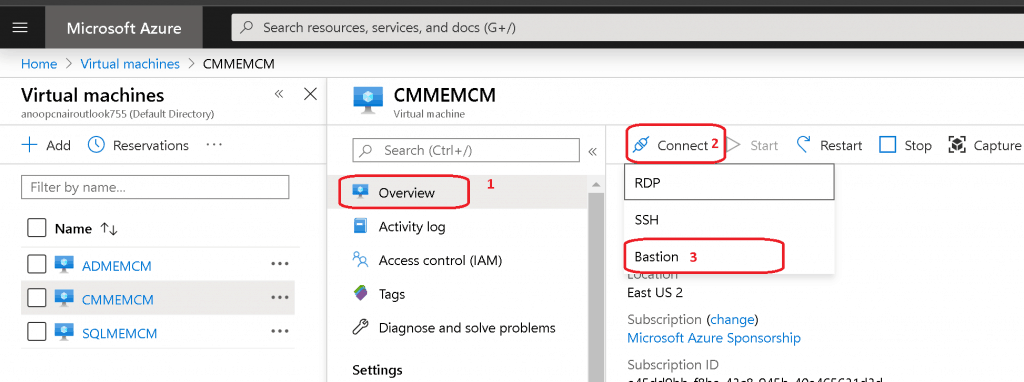Image resolution: width=1024 pixels, height=382 pixels.
Task: Choose SSH from Connect dropdown
Action: [729, 220]
